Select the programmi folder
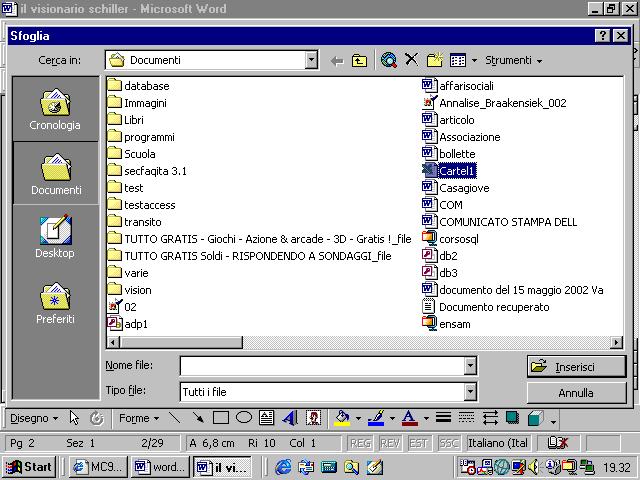Image resolution: width=640 pixels, height=480 pixels. [141, 137]
